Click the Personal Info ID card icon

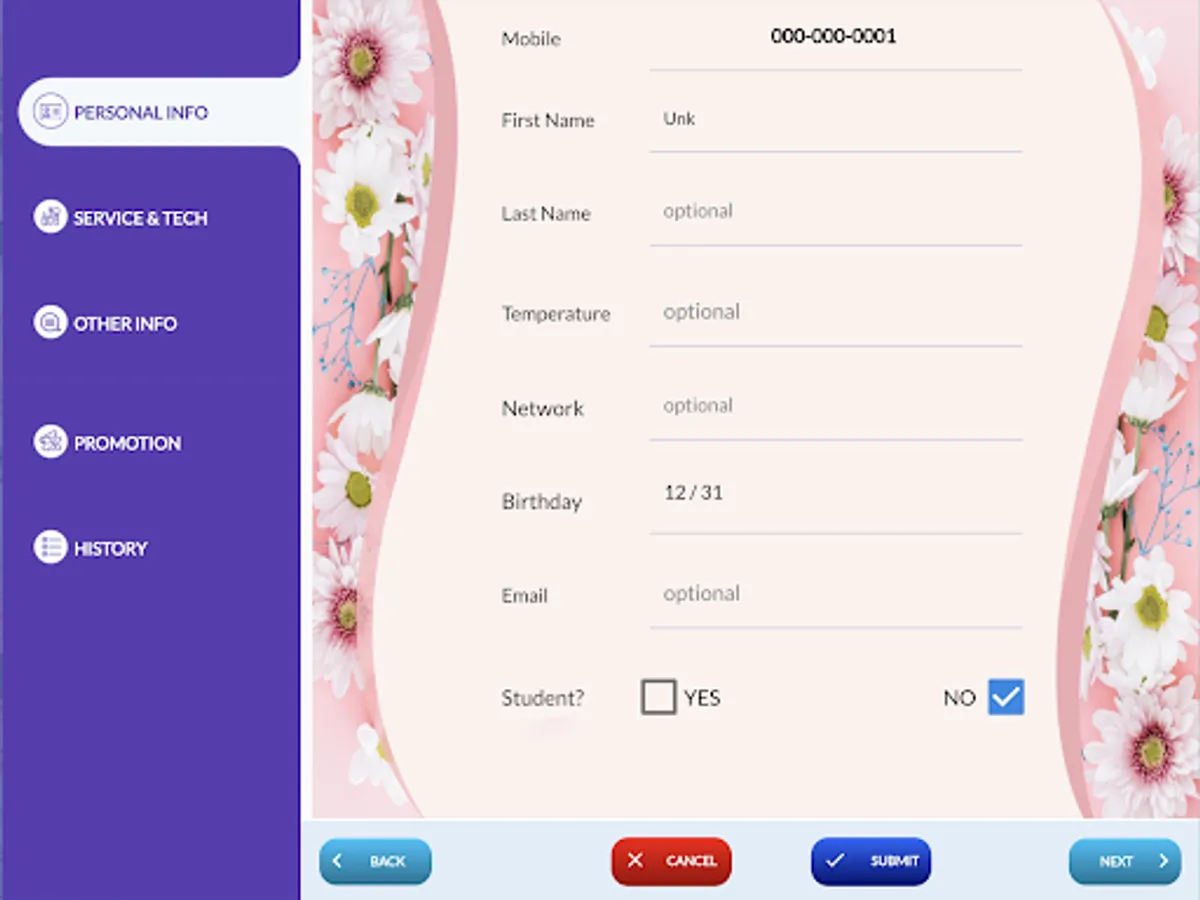tap(50, 111)
